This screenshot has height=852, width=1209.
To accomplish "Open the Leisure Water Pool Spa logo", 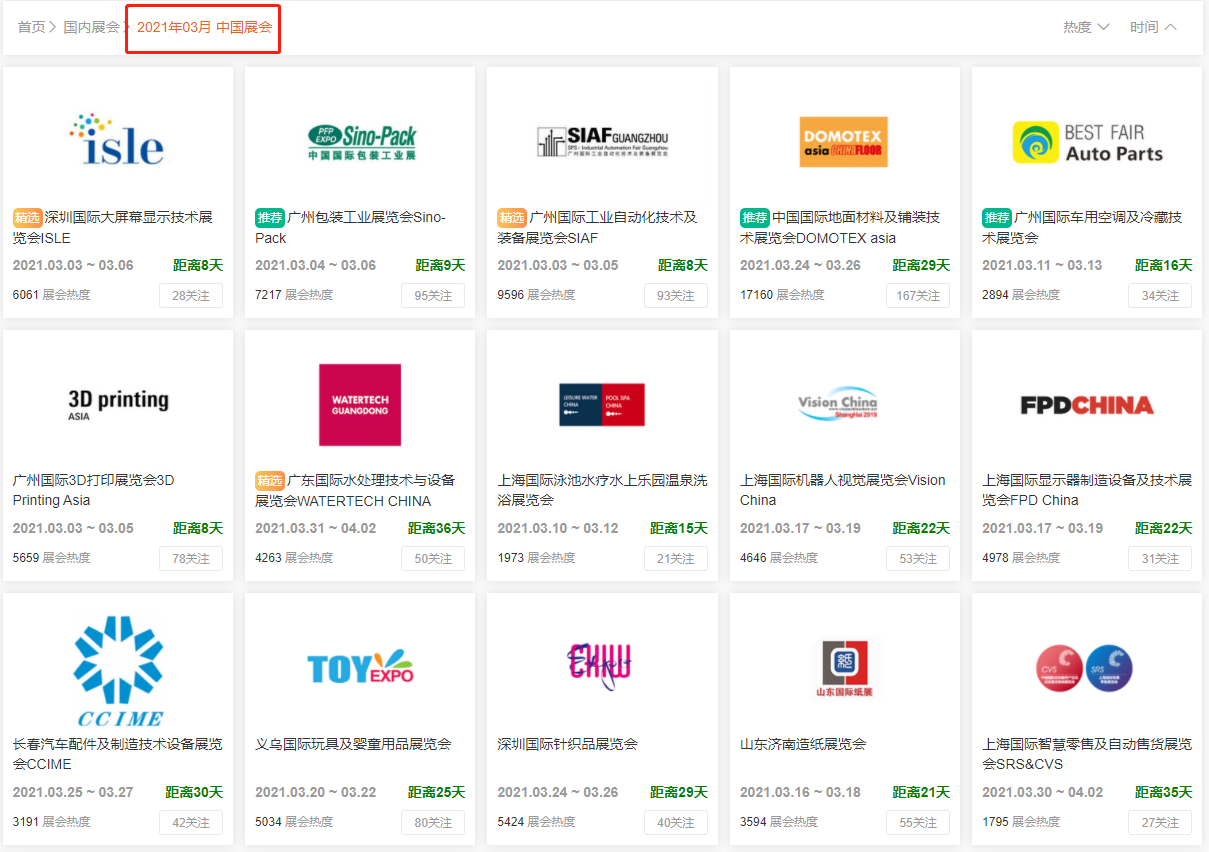I will (x=602, y=404).
